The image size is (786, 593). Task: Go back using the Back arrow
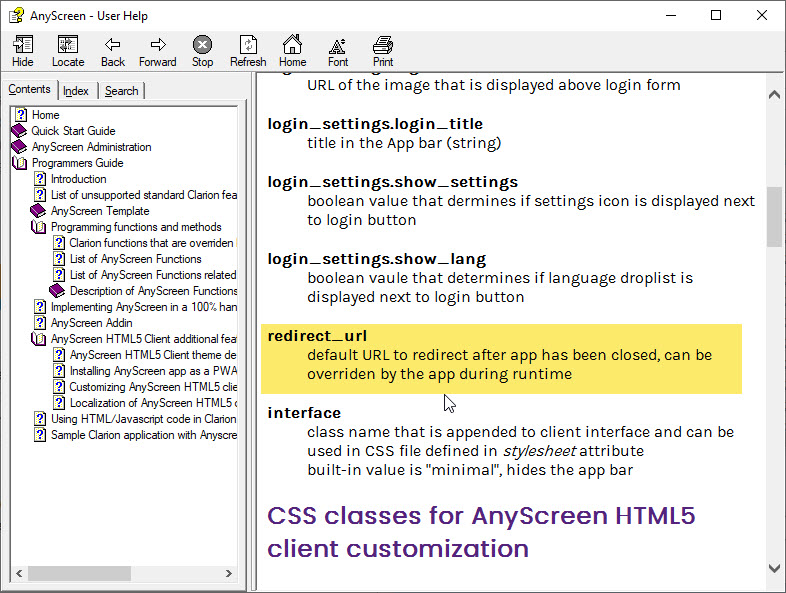pyautogui.click(x=113, y=51)
